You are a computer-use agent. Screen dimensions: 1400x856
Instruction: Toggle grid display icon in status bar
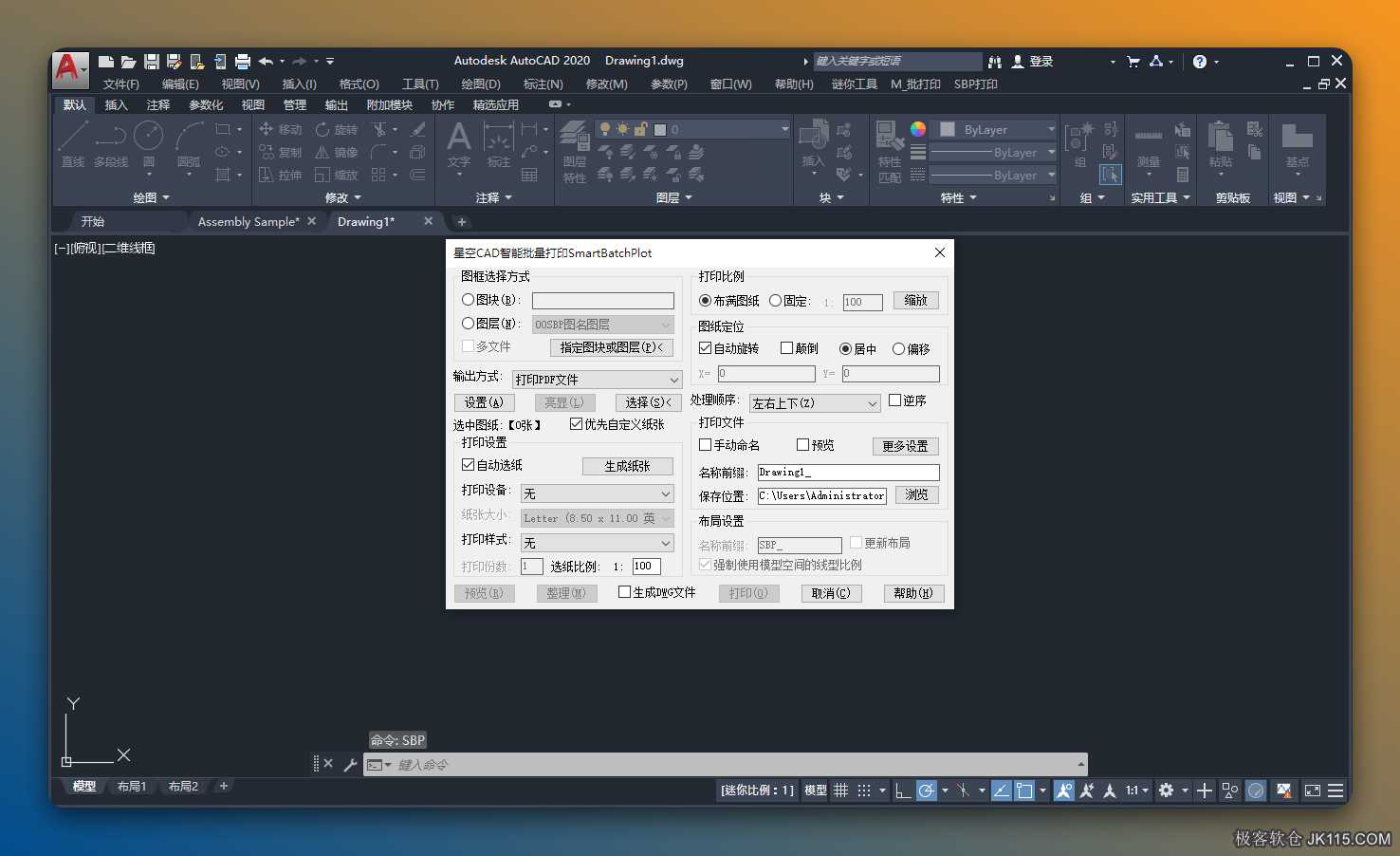[840, 791]
